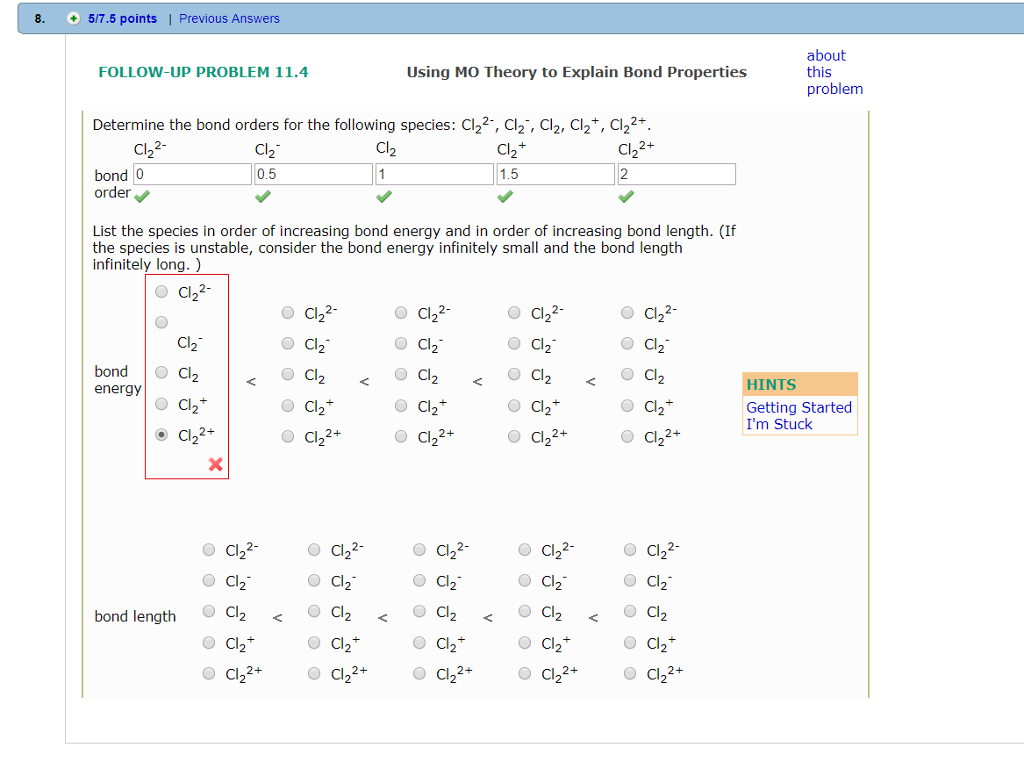The width and height of the screenshot is (1024, 769).
Task: Click the Getting Started hint link
Action: pos(798,408)
